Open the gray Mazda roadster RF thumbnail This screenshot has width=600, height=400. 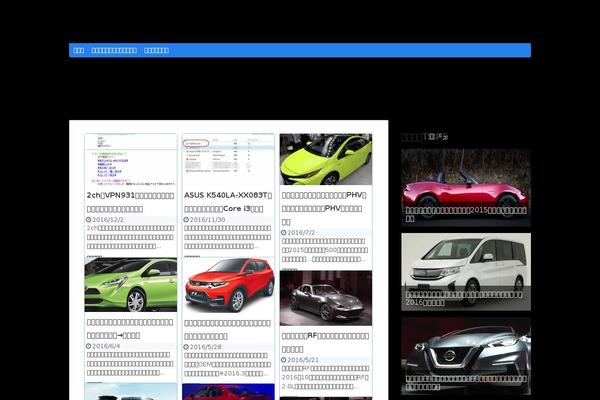pos(325,298)
